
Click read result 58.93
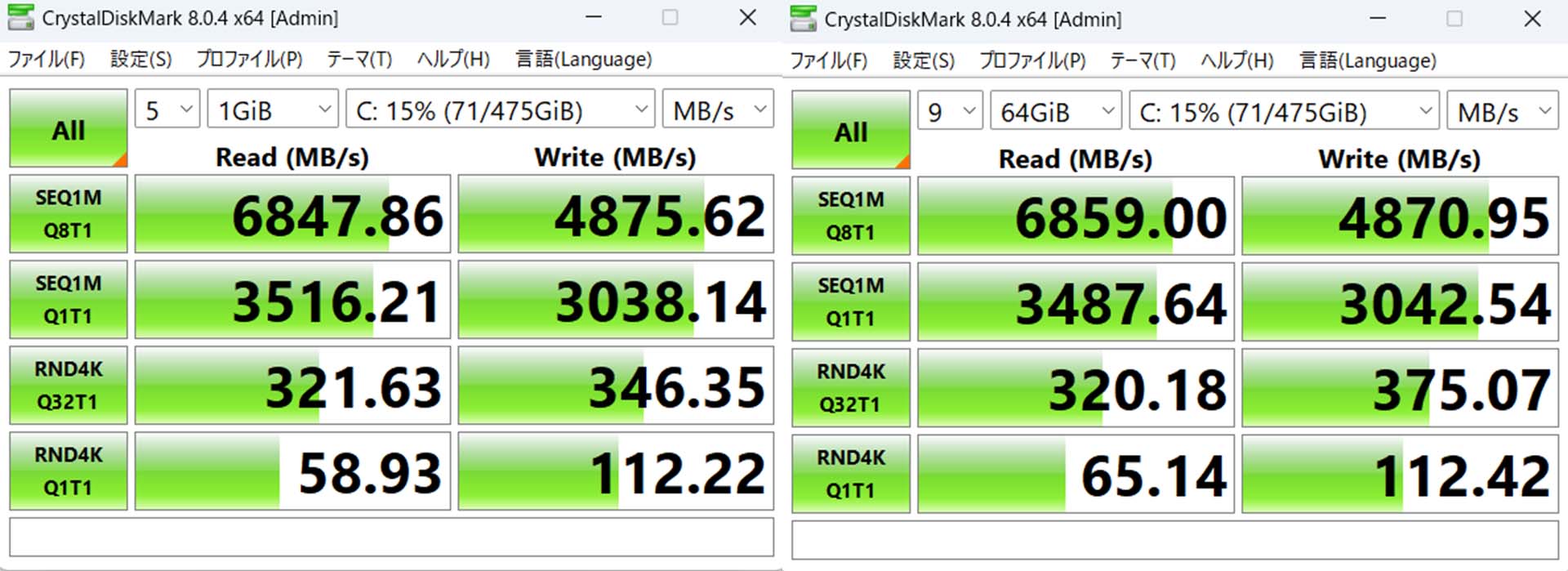[292, 471]
